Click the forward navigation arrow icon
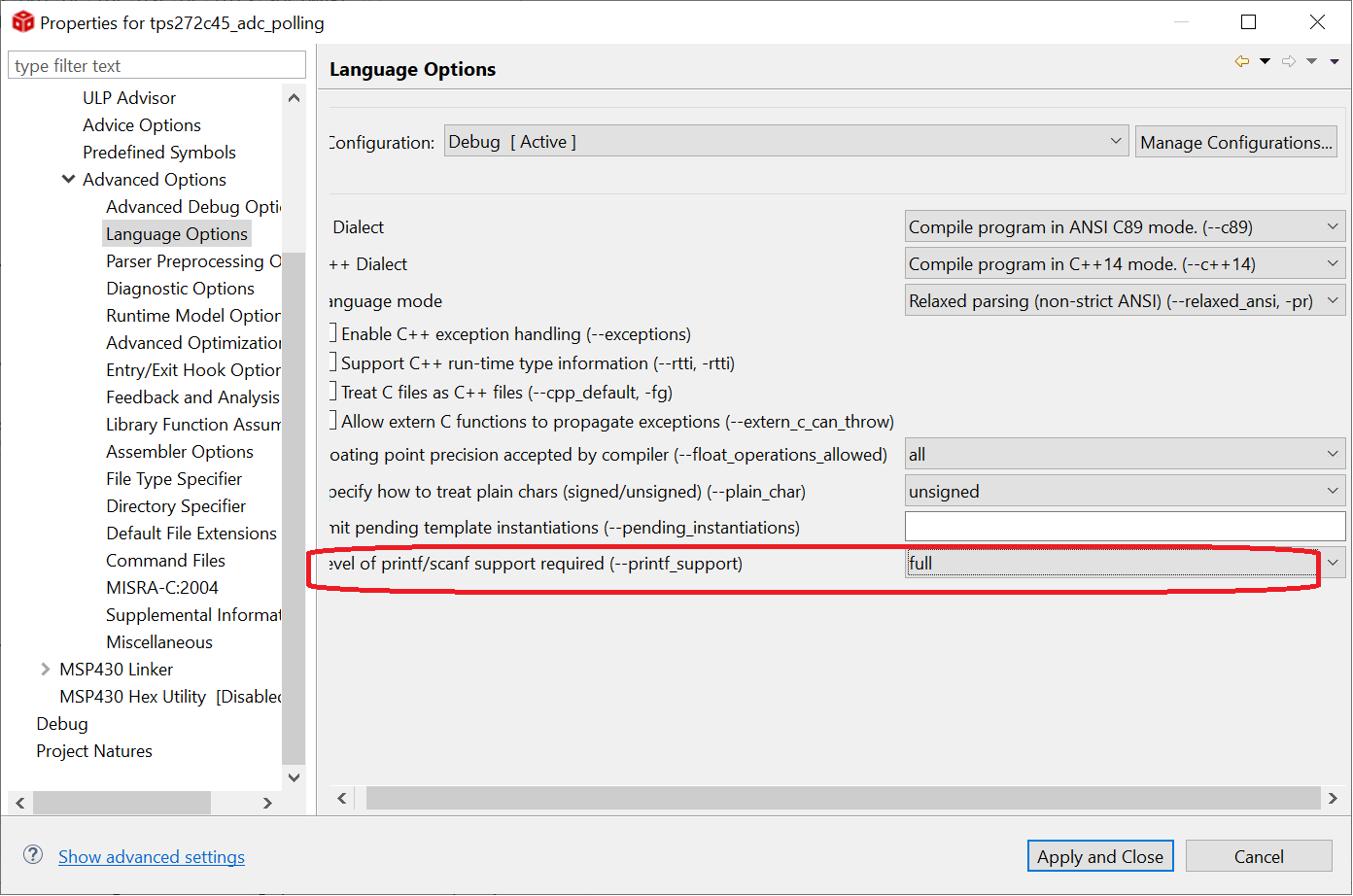The image size is (1353, 896). [x=1289, y=61]
